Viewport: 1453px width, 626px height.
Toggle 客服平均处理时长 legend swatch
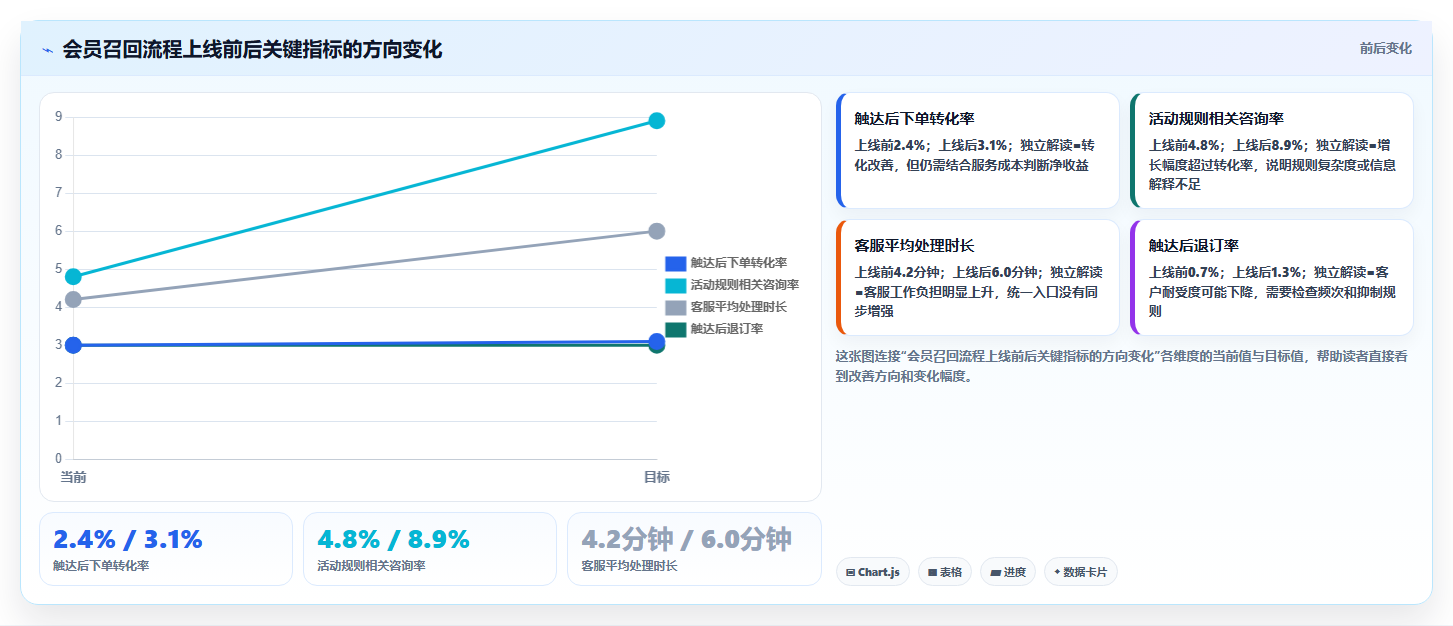click(676, 307)
